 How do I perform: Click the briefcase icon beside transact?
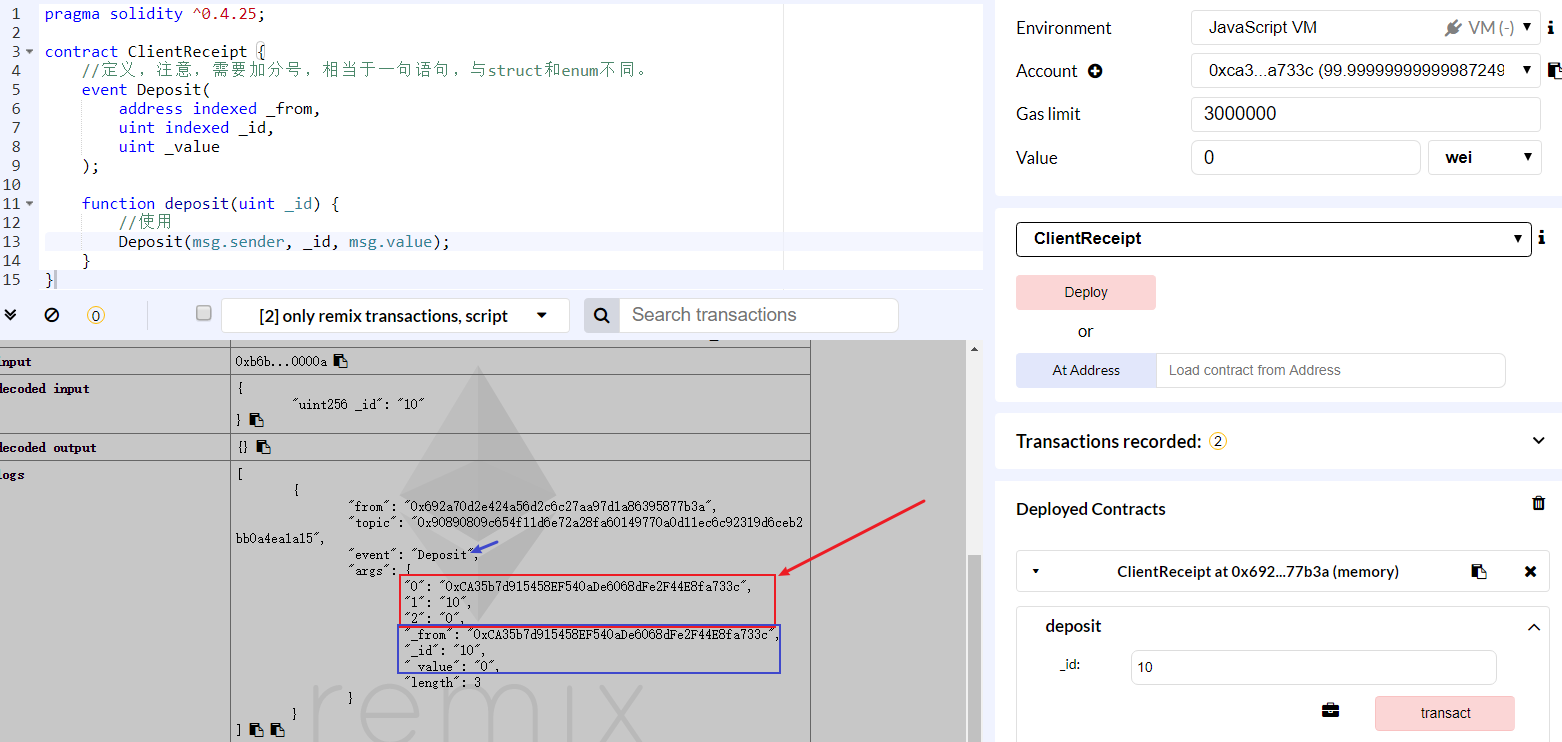[x=1330, y=710]
